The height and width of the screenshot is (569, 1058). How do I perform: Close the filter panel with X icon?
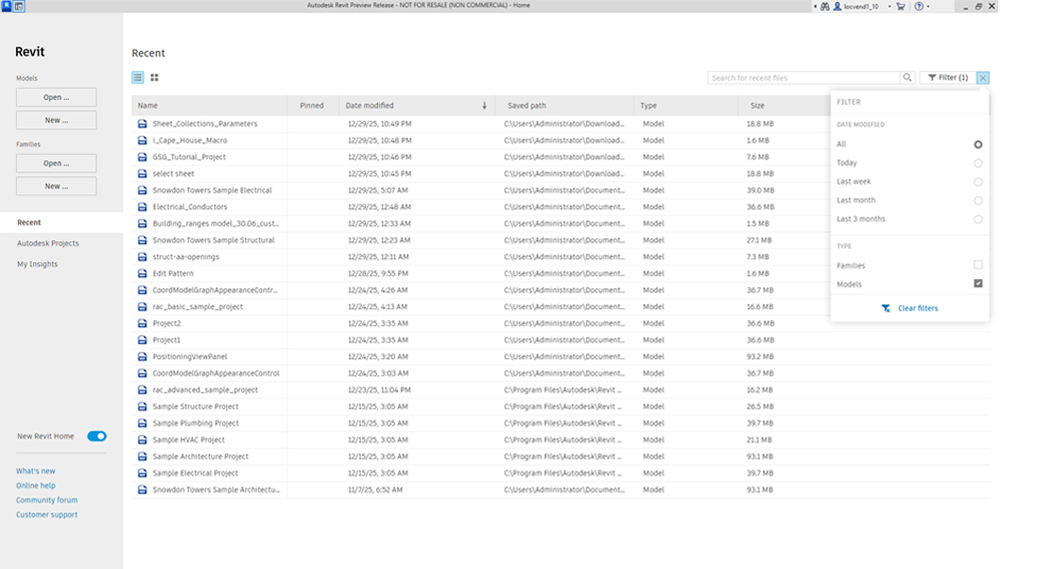coord(983,78)
